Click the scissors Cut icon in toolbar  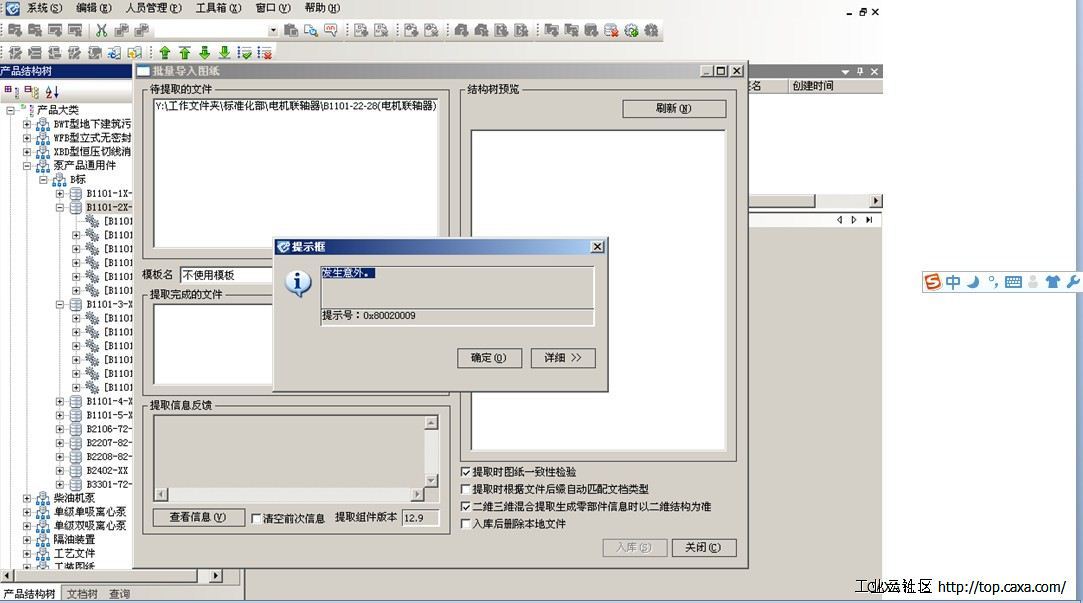[x=102, y=30]
